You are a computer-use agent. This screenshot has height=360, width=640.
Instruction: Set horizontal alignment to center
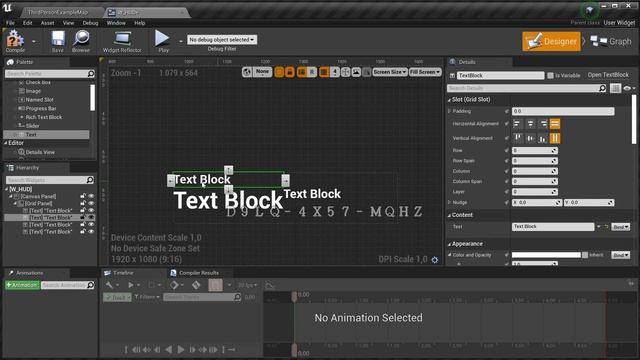tap(530, 124)
